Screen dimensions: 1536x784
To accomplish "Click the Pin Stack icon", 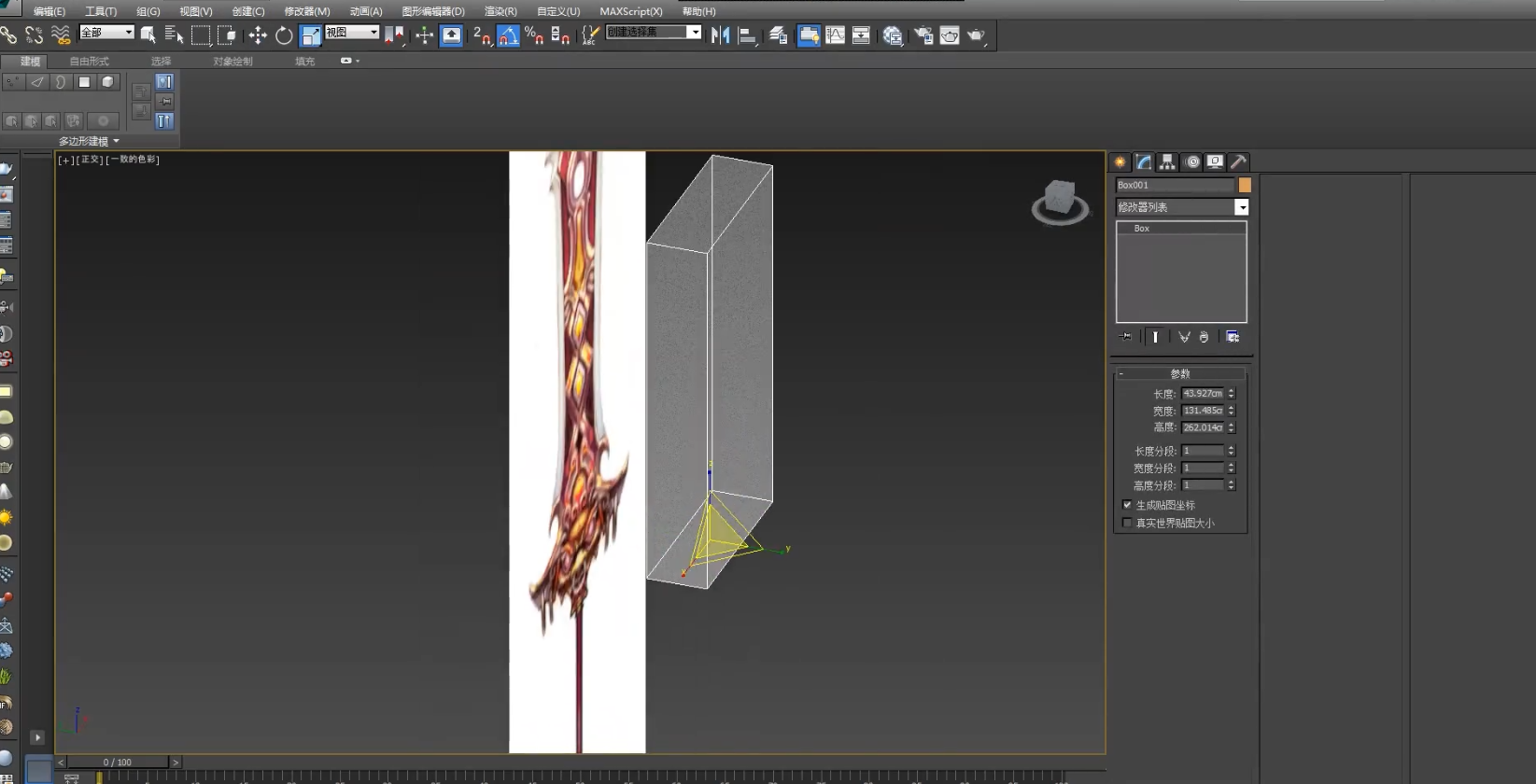I will tap(1125, 337).
